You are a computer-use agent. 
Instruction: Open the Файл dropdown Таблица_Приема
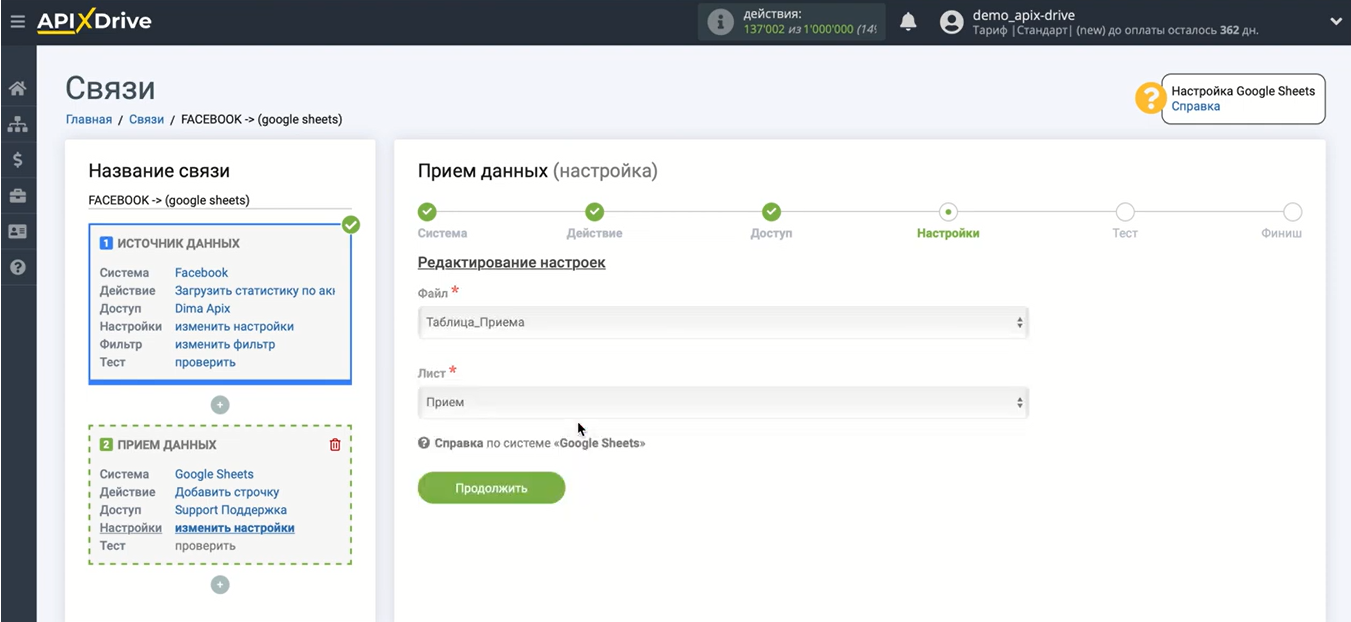click(723, 322)
